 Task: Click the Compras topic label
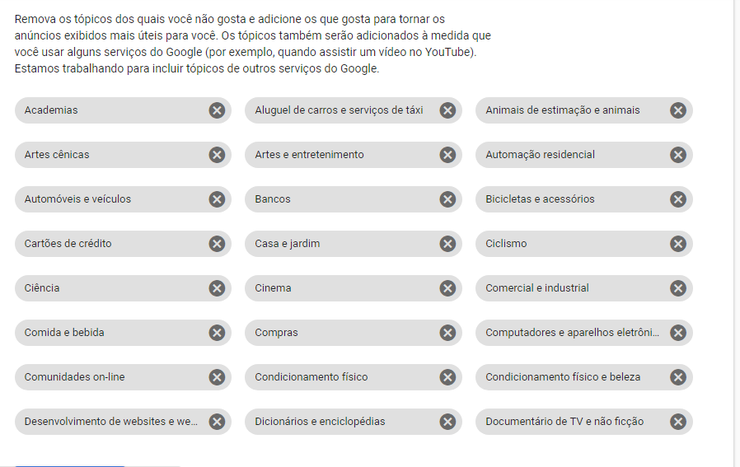(x=276, y=333)
